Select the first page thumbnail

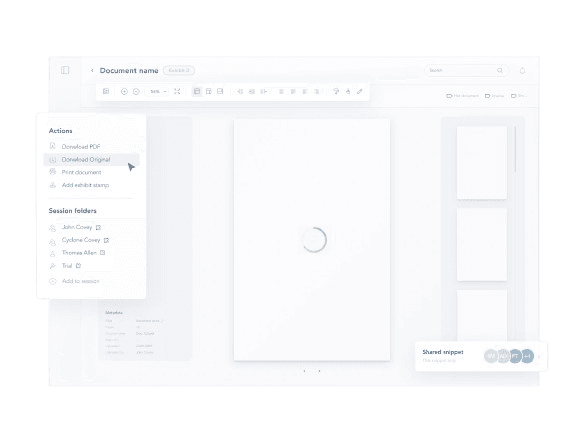click(x=482, y=162)
